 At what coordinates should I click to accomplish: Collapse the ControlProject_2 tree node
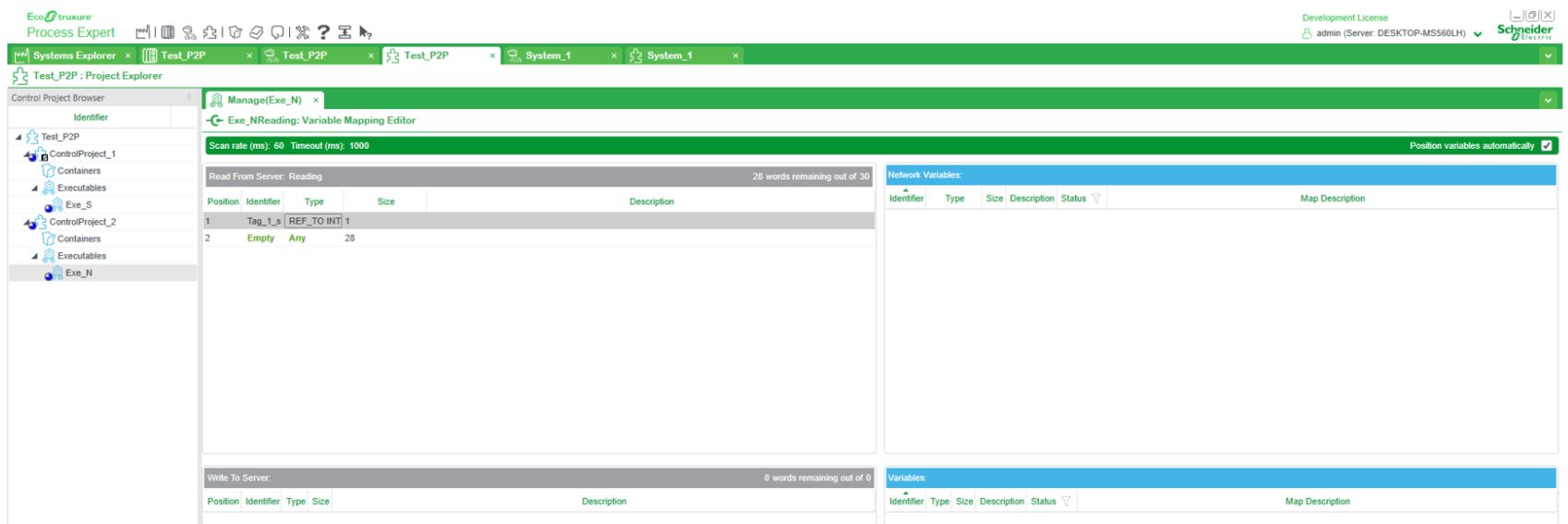pyautogui.click(x=28, y=222)
